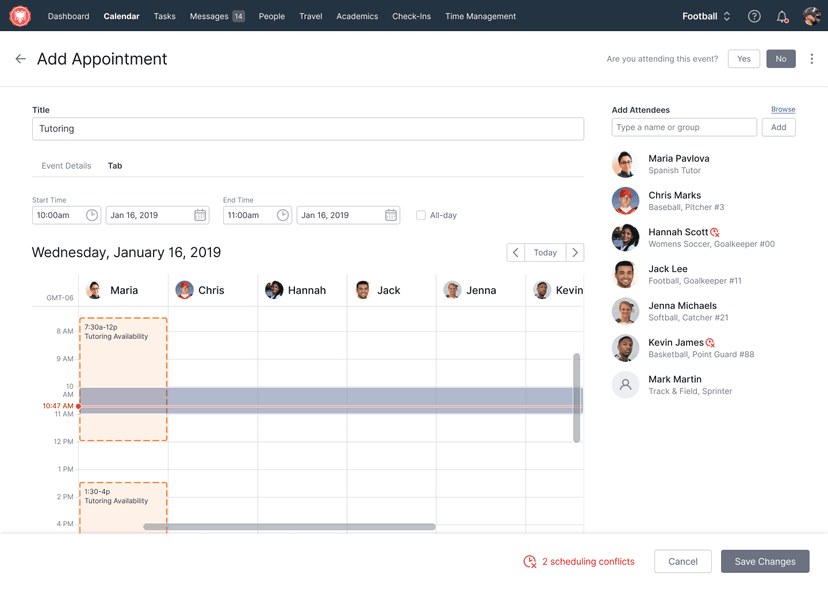Viewport: 828px width, 589px height.
Task: Open the Football team switcher
Action: [704, 16]
